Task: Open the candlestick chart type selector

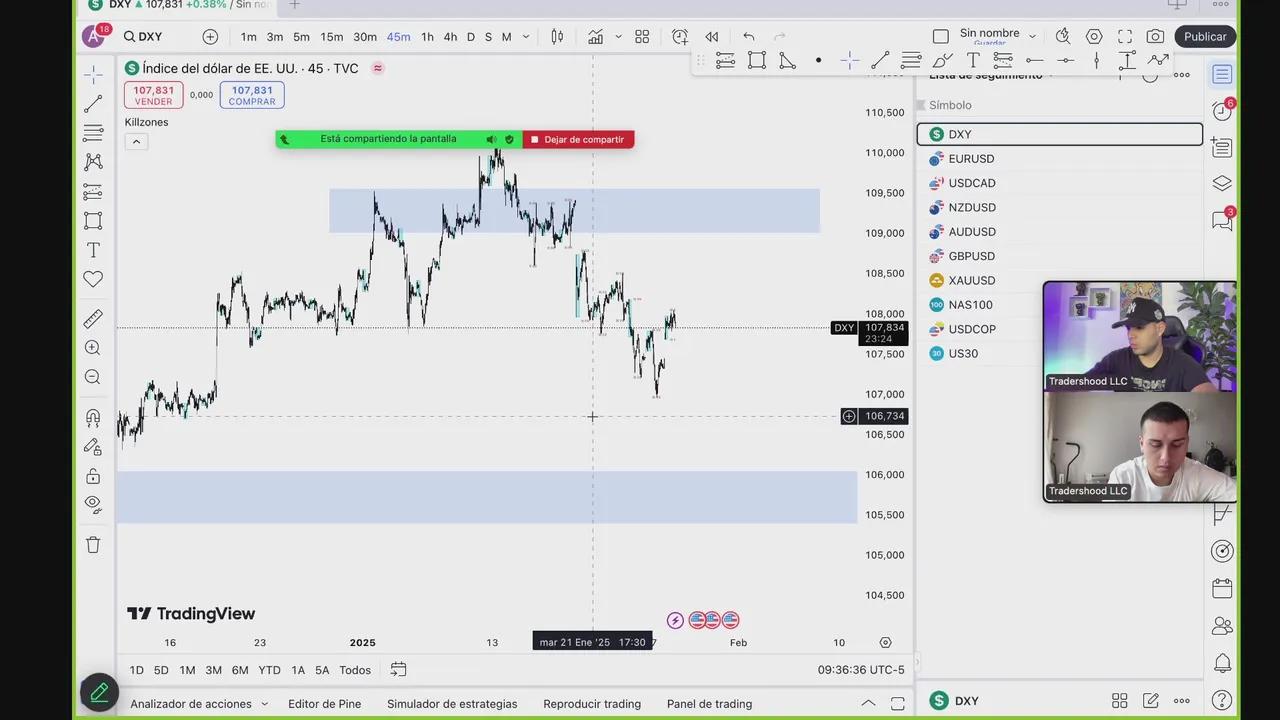Action: click(x=557, y=37)
